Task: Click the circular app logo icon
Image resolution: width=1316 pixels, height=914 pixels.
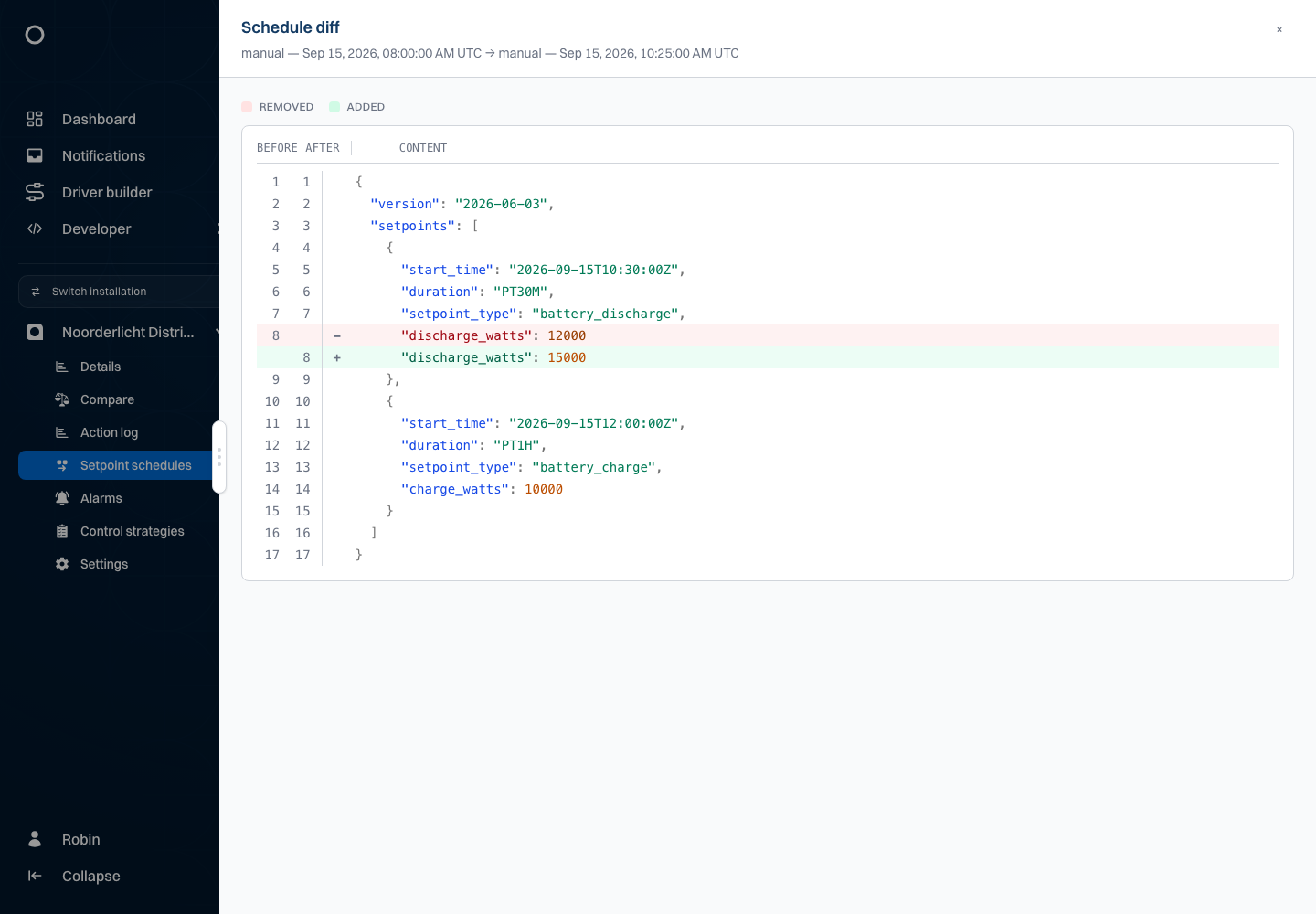Action: click(x=35, y=35)
